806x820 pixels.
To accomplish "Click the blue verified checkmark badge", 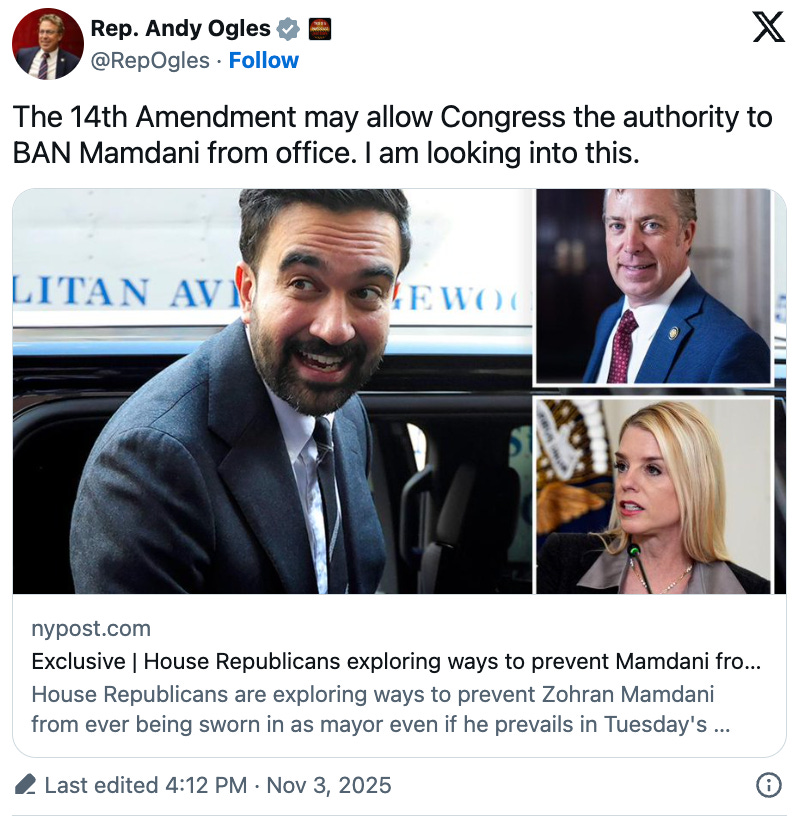I will [x=288, y=29].
